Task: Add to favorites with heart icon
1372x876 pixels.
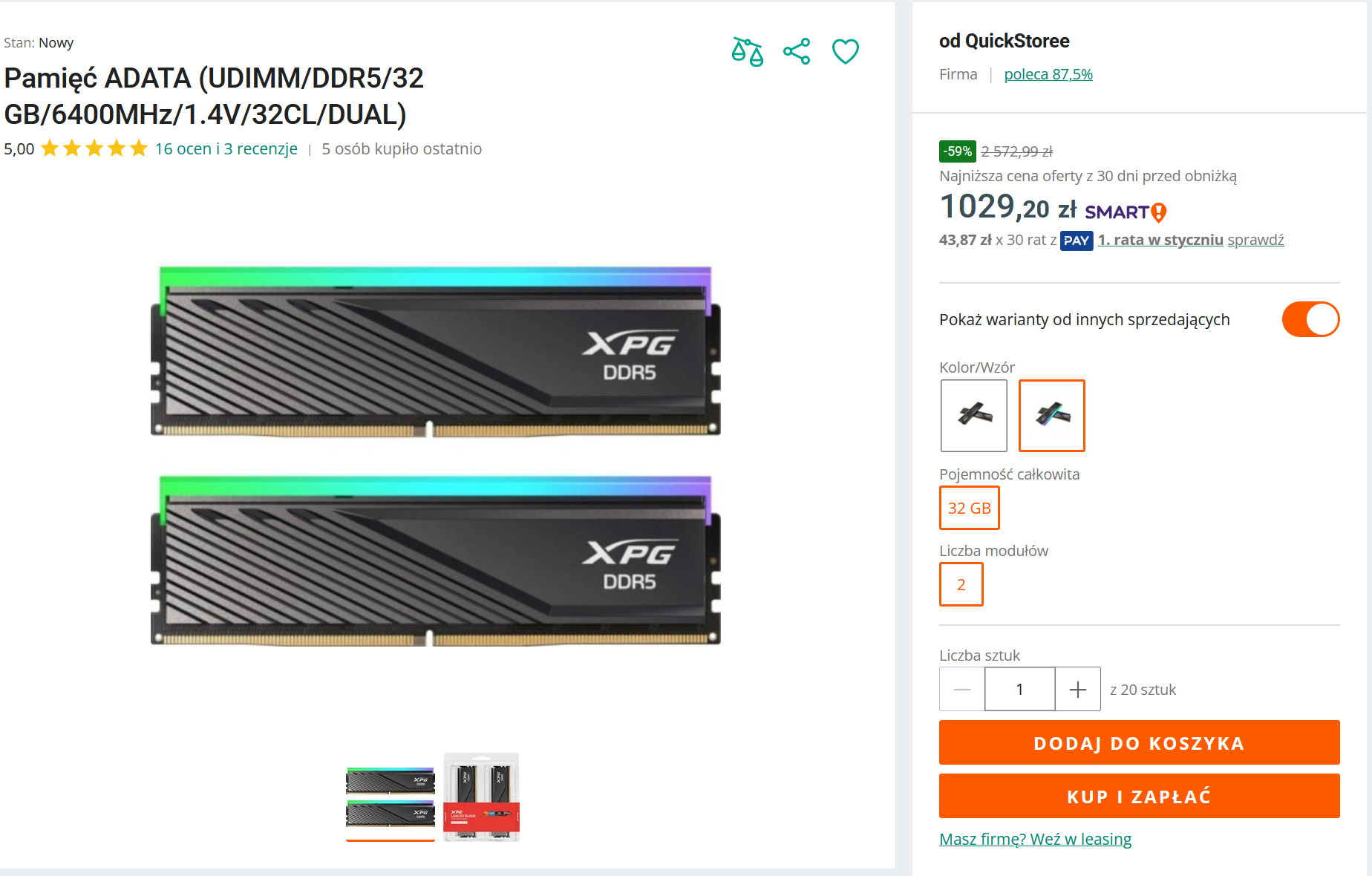Action: [846, 51]
